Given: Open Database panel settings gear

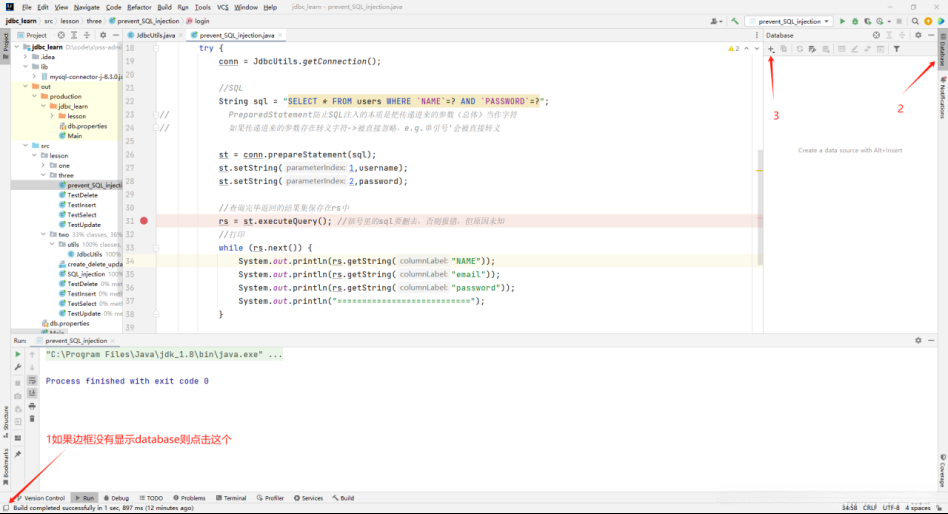Looking at the screenshot, I should [x=918, y=35].
